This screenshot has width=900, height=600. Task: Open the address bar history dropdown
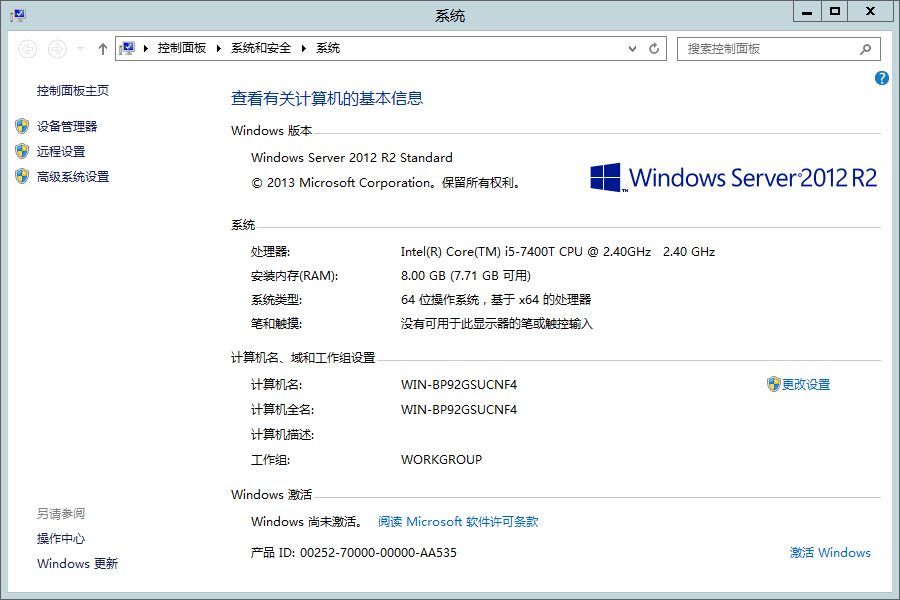(x=632, y=49)
